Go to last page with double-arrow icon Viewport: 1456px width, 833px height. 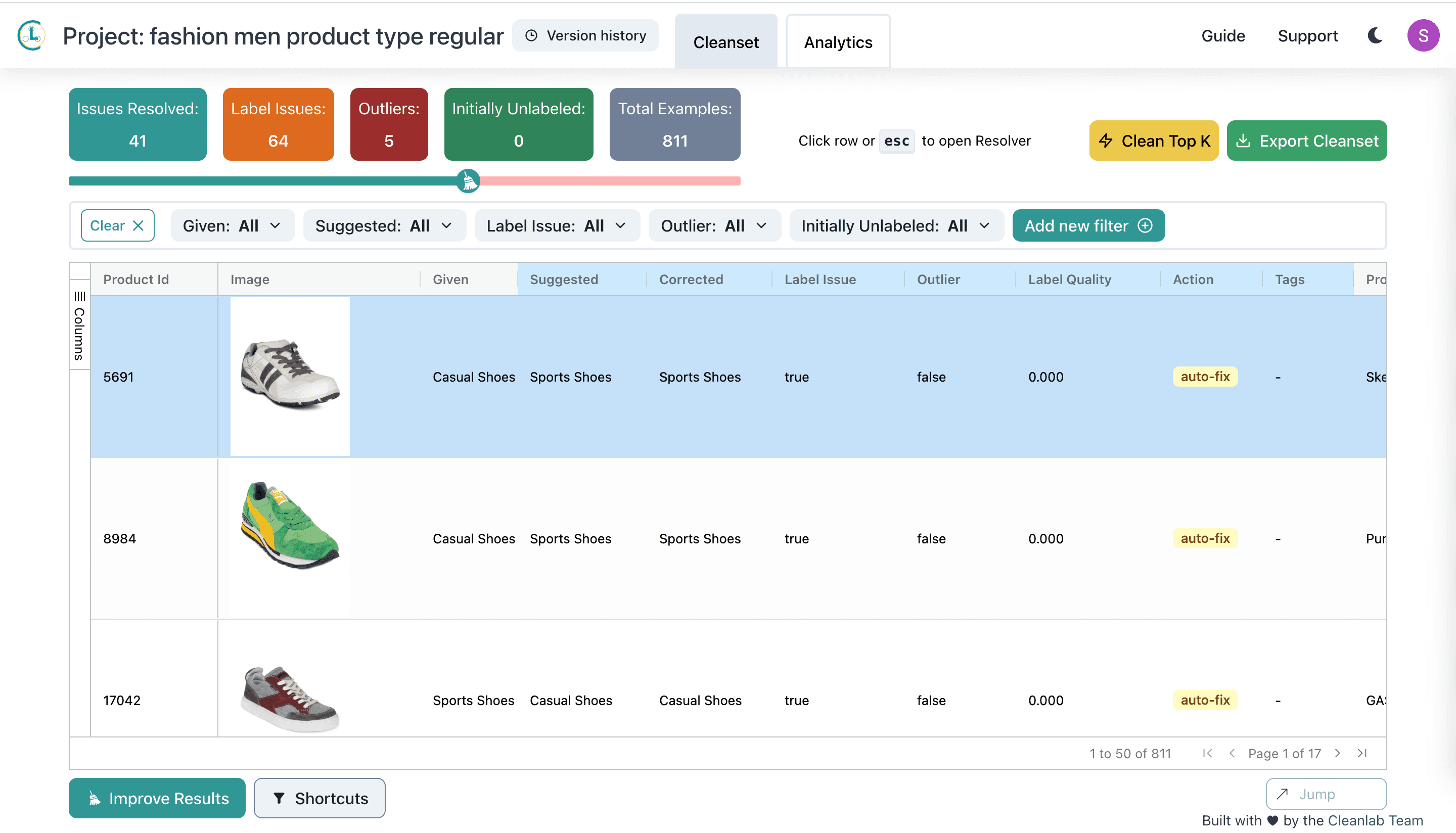(x=1362, y=754)
